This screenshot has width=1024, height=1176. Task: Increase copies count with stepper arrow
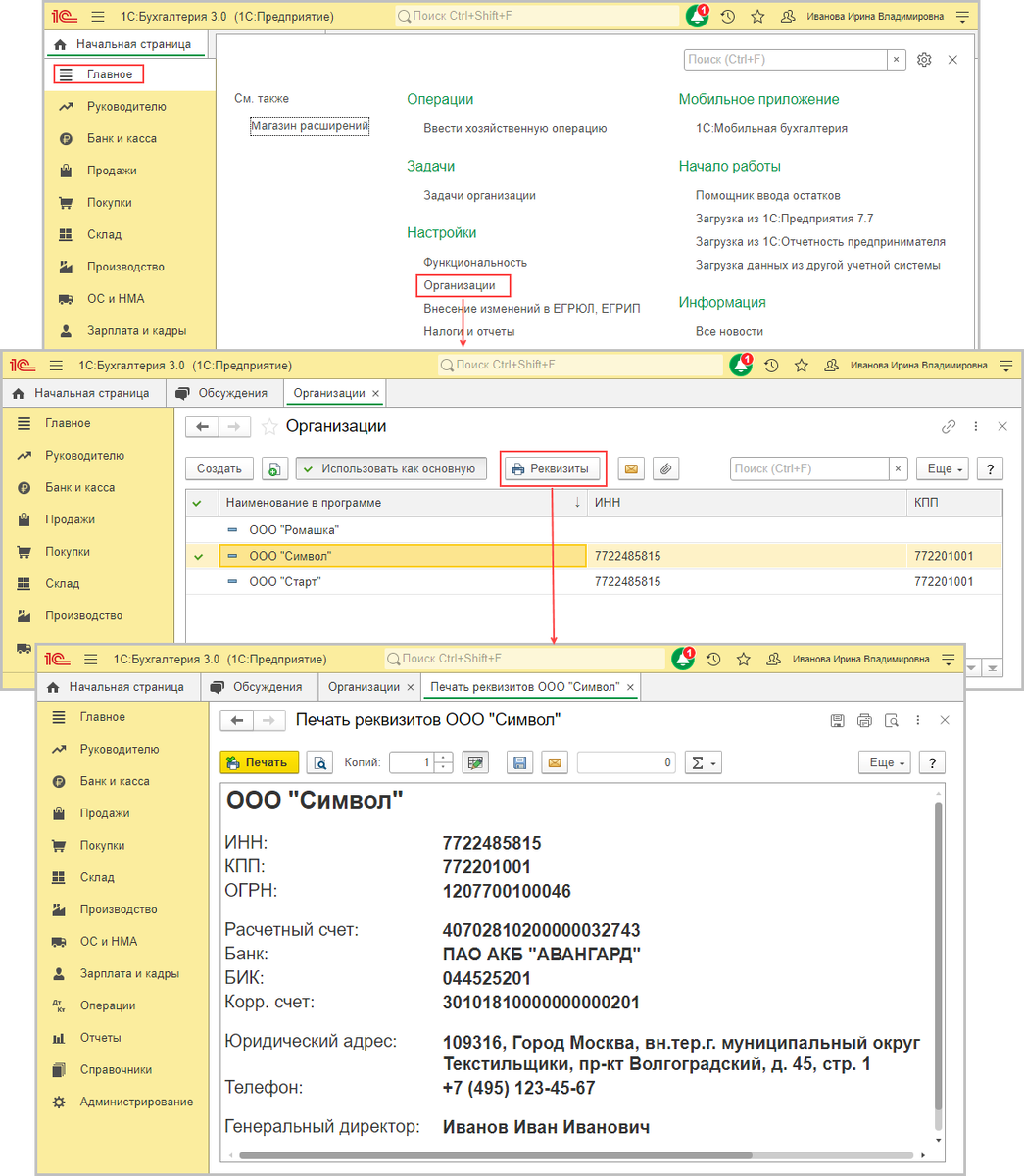point(444,758)
